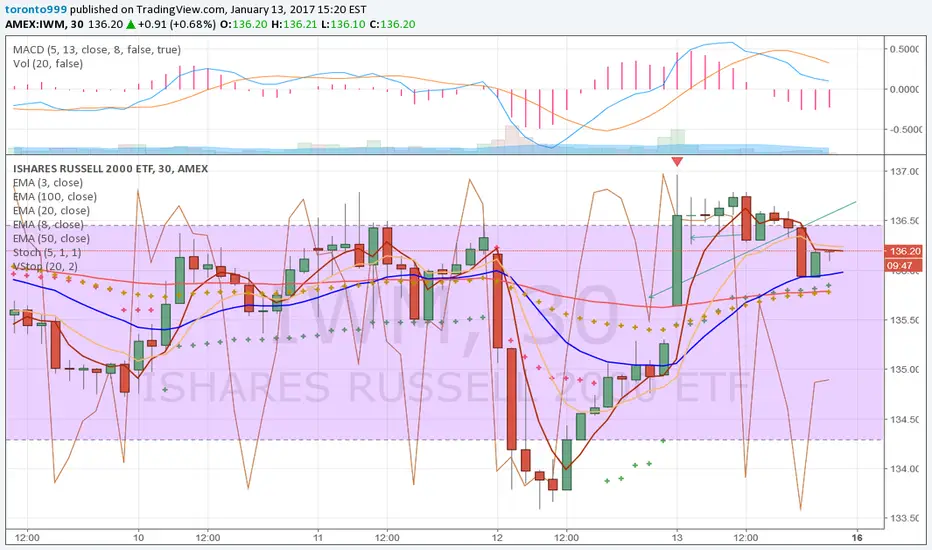Click the C:136.20 close value
This screenshot has height=550, width=932.
click(392, 24)
